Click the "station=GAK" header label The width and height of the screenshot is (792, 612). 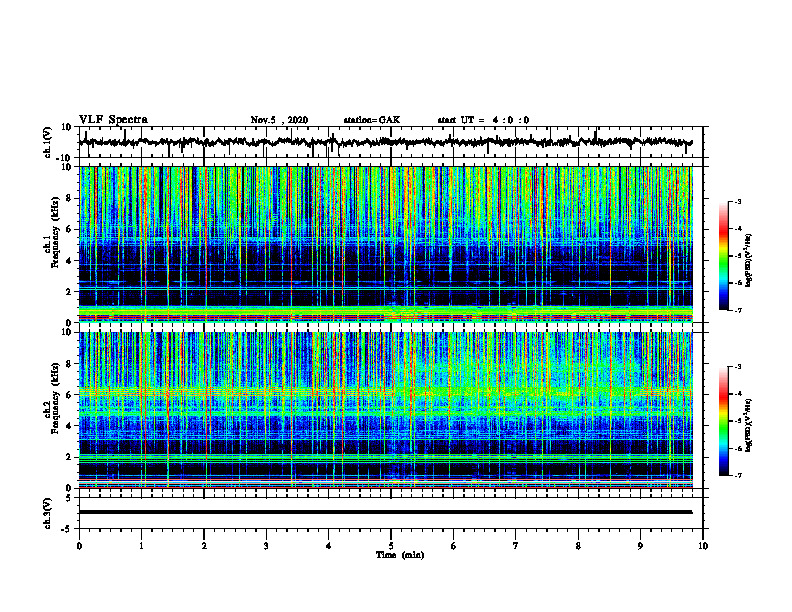coord(372,120)
